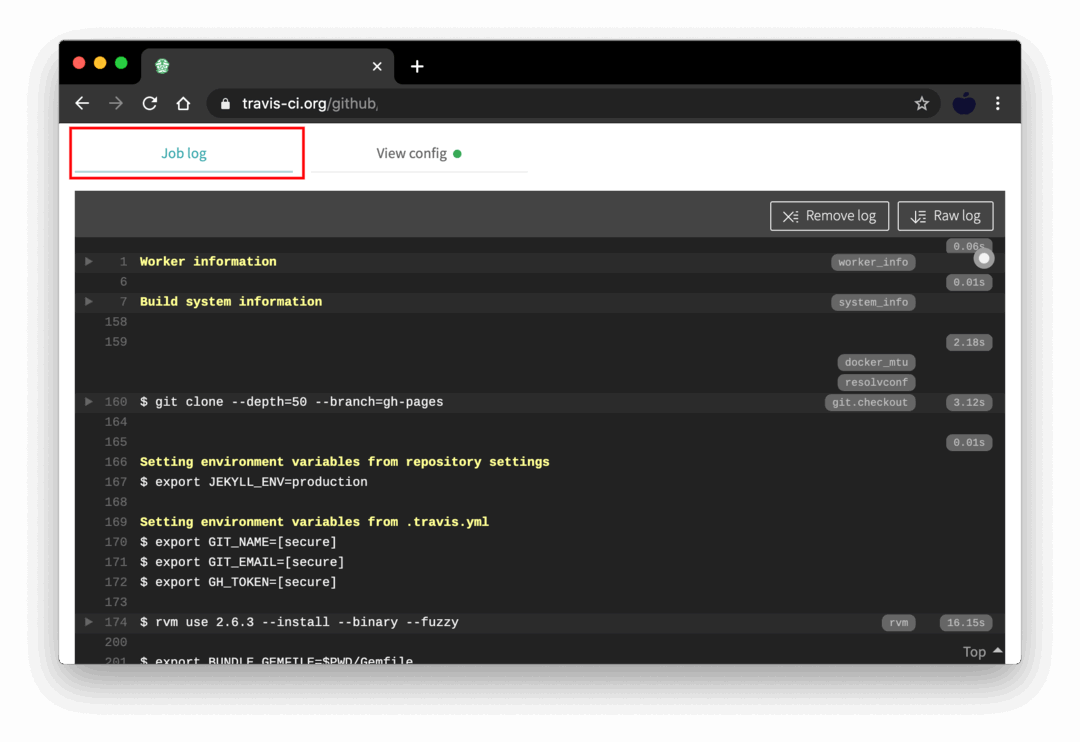Click the browser back arrow

pyautogui.click(x=82, y=103)
